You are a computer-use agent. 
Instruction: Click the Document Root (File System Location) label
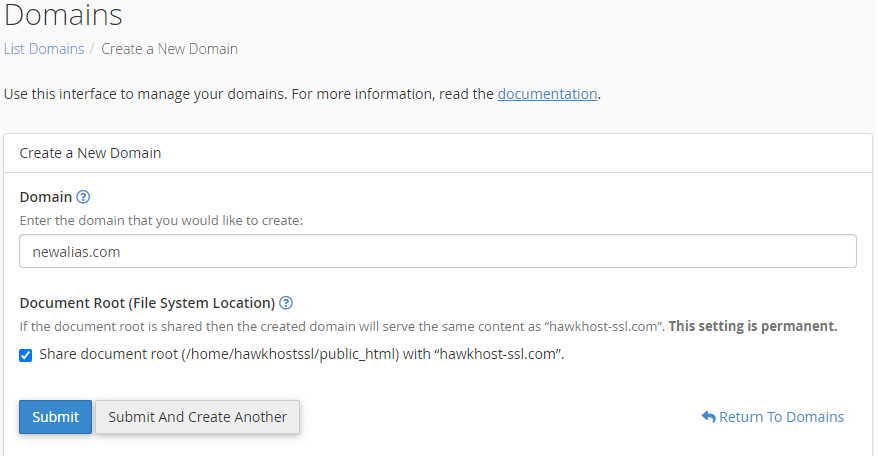click(147, 303)
